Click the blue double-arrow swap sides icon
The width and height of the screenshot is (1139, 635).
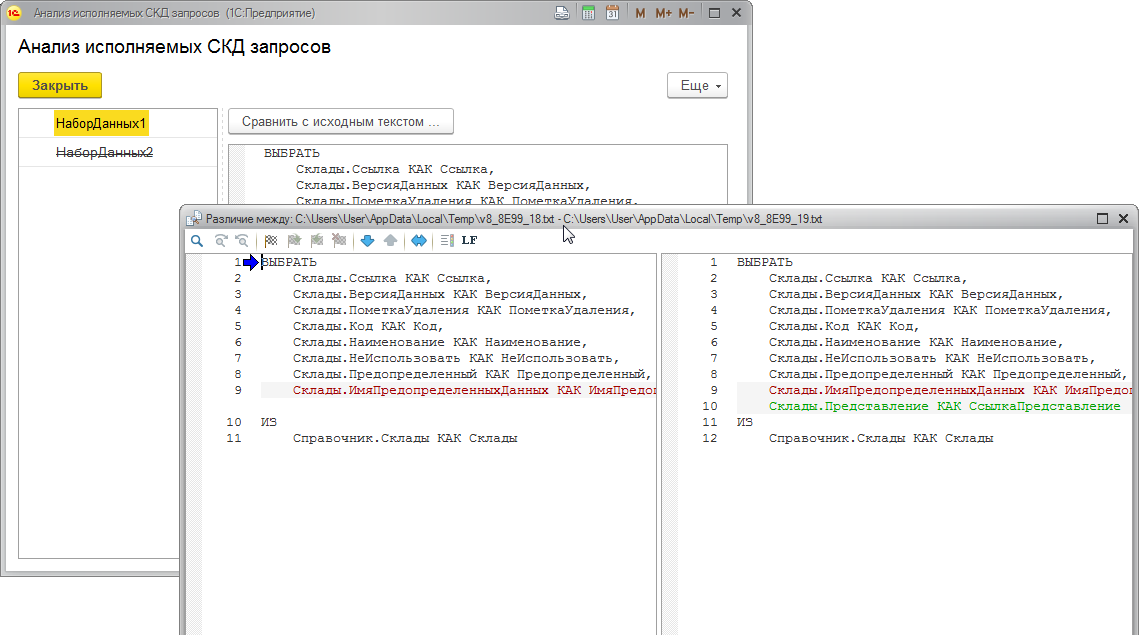419,240
